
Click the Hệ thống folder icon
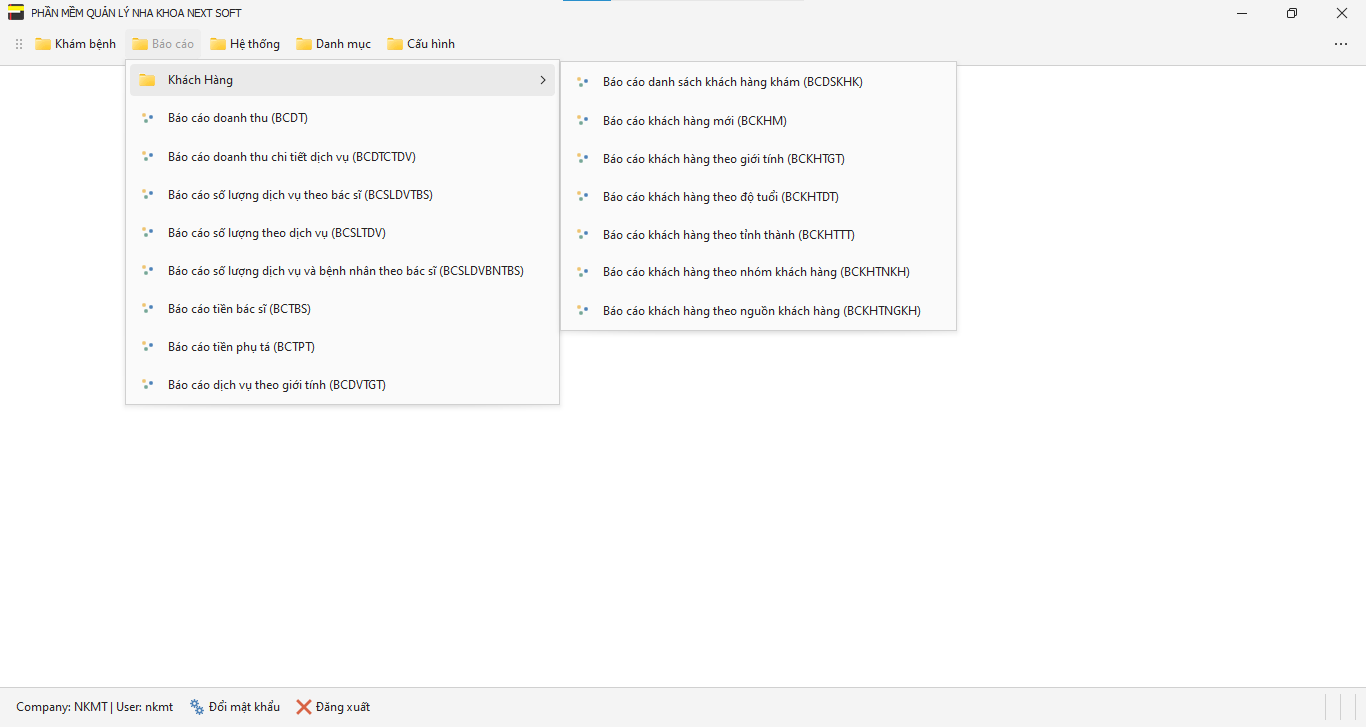coord(218,44)
